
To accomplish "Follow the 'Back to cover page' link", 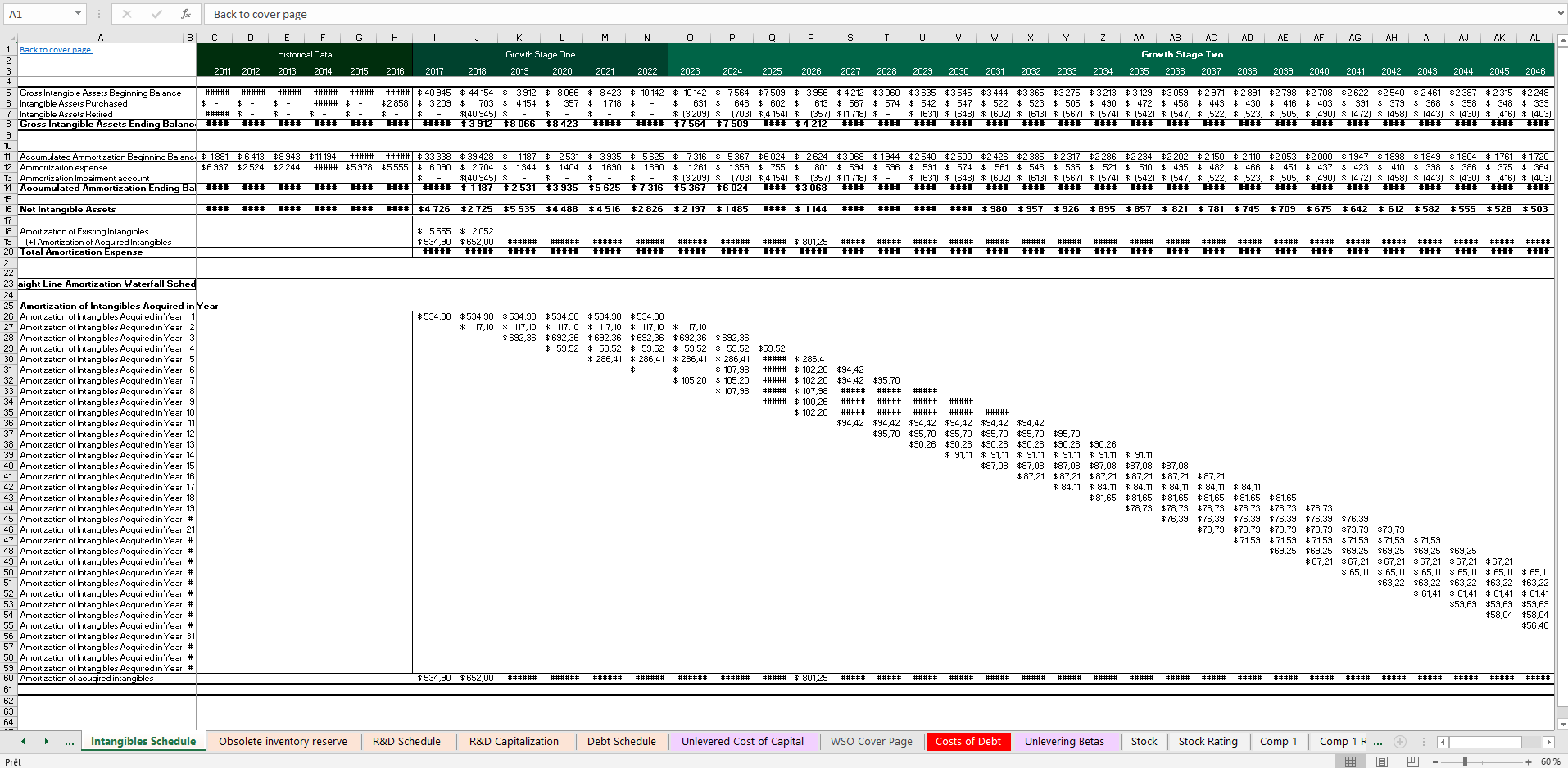I will pyautogui.click(x=56, y=50).
